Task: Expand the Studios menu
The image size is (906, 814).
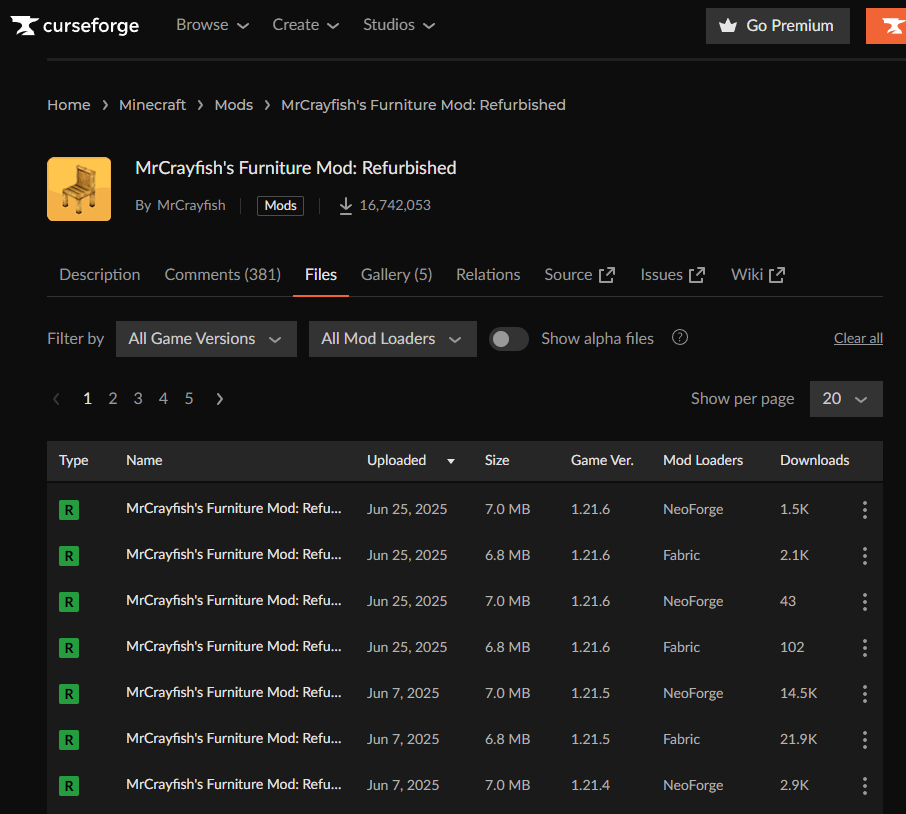Action: (399, 25)
